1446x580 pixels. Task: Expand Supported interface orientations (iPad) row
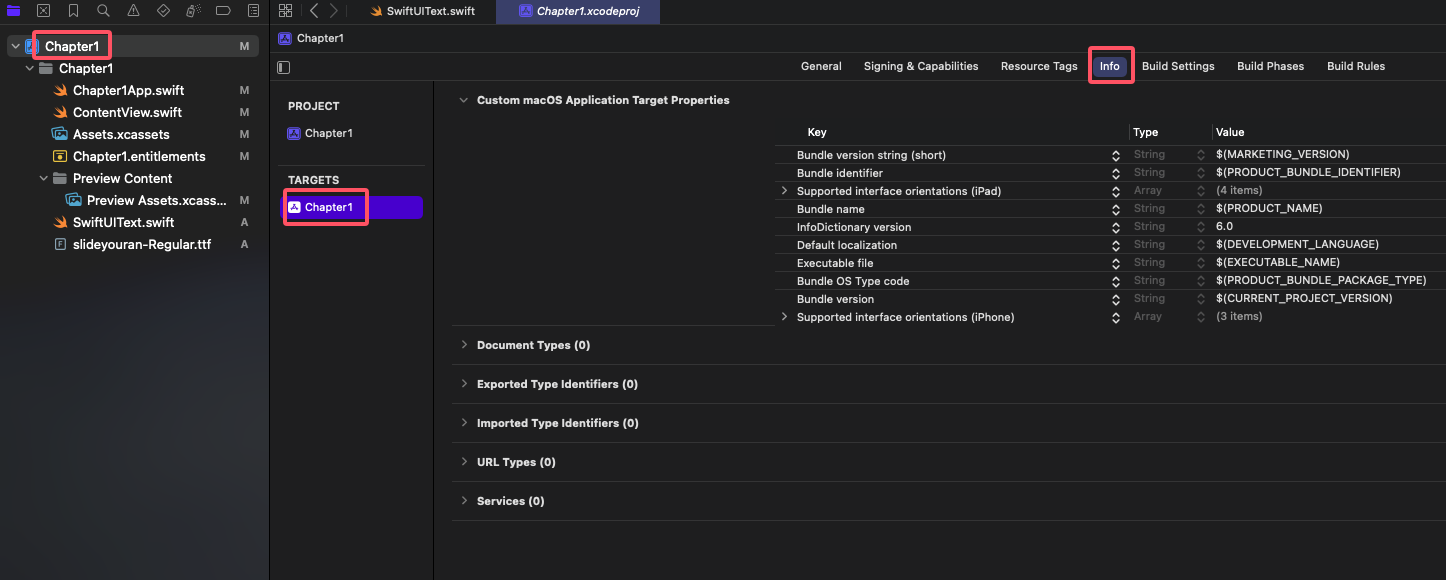coord(785,191)
